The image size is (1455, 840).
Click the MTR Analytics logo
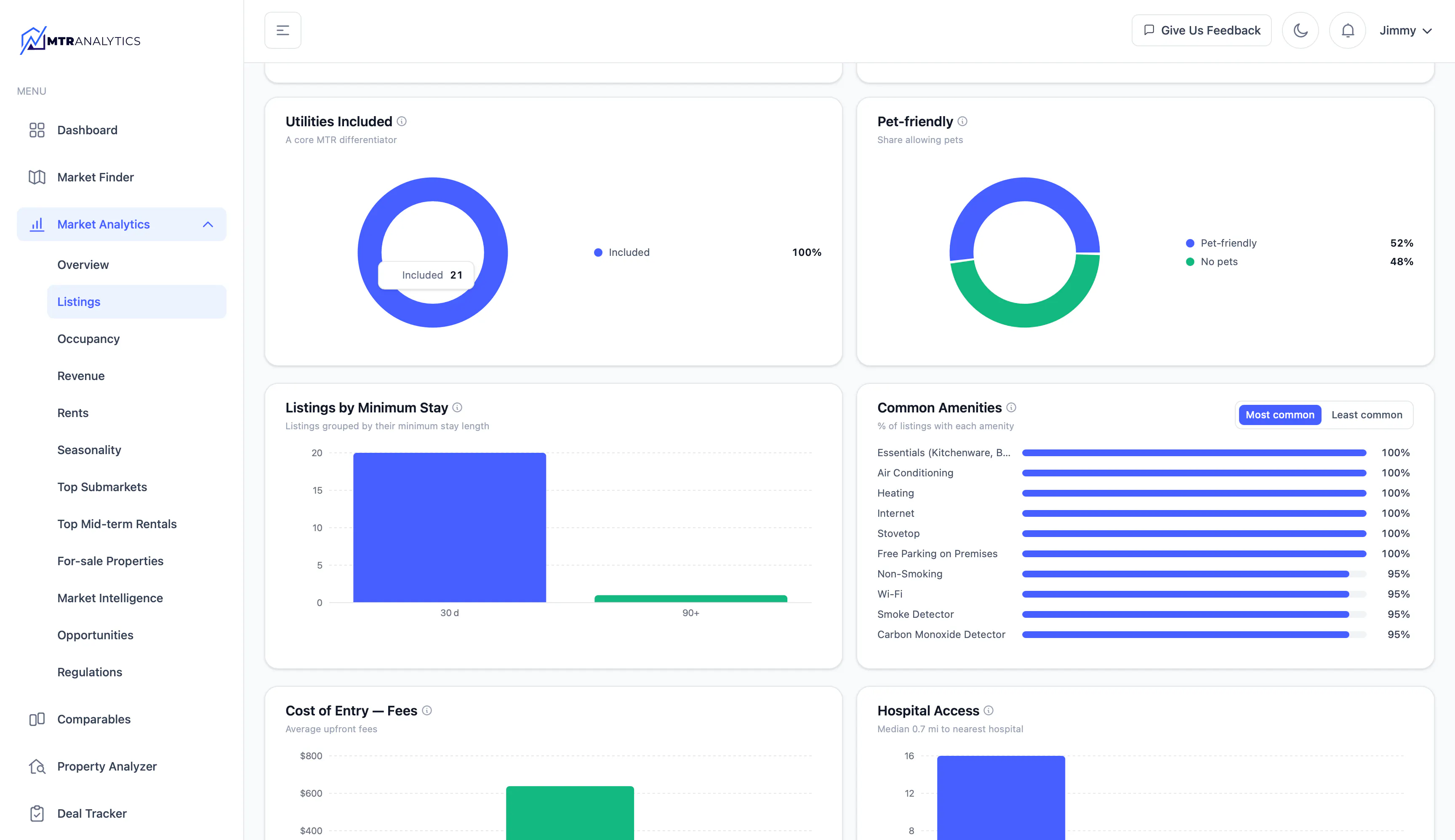coord(80,40)
